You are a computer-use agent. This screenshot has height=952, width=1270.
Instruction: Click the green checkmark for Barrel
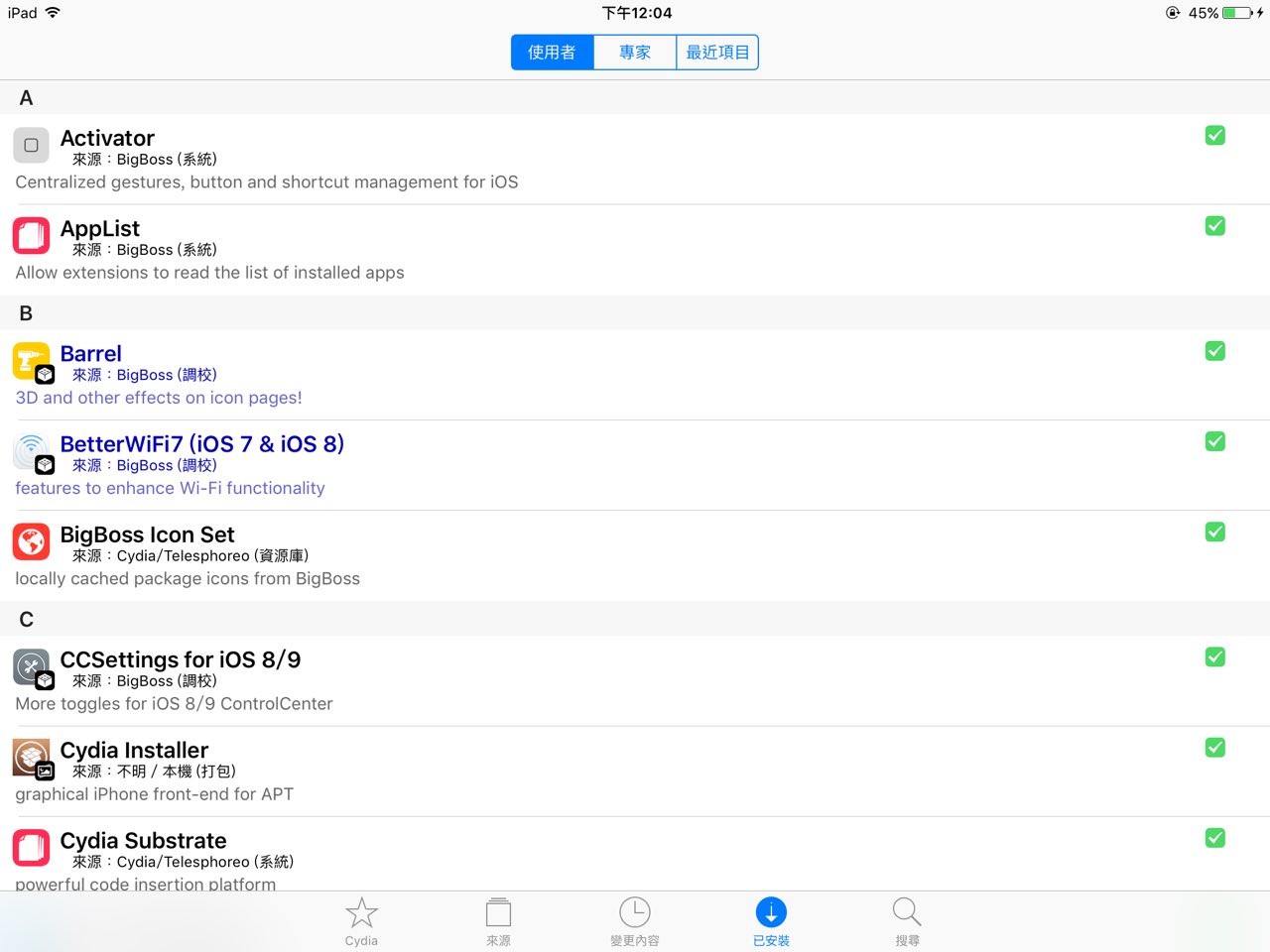pos(1214,351)
